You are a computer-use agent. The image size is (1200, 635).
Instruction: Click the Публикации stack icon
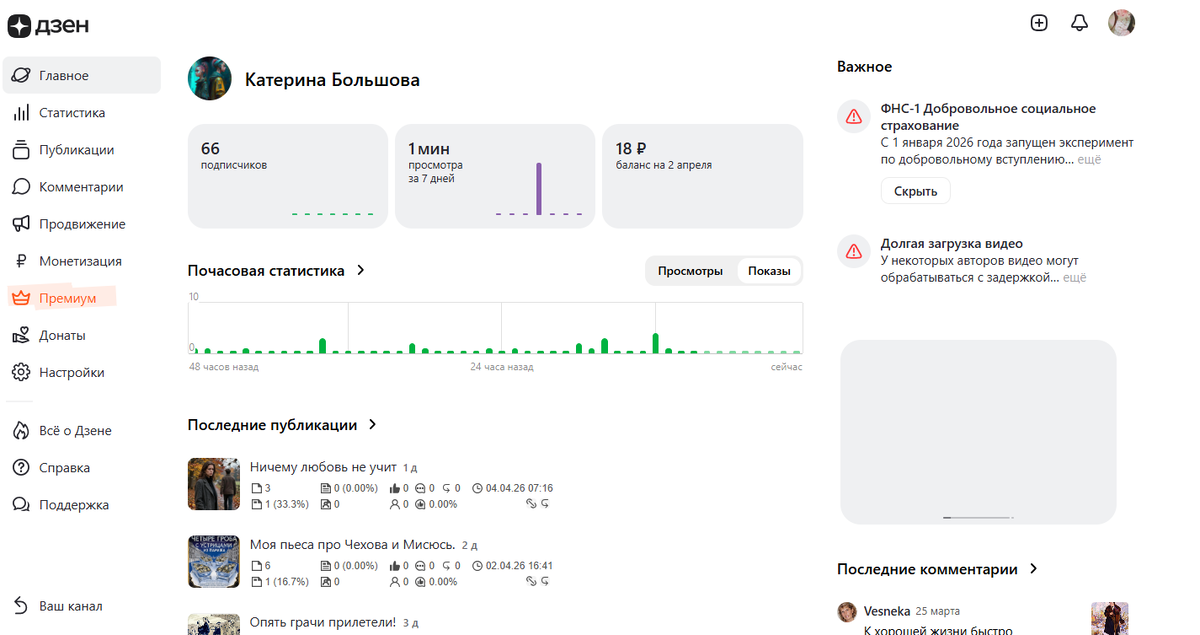coord(21,150)
